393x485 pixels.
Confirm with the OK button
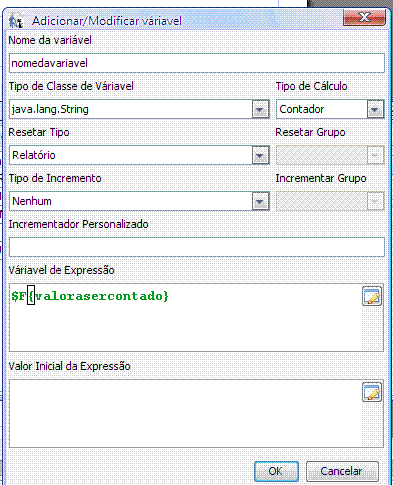(276, 471)
